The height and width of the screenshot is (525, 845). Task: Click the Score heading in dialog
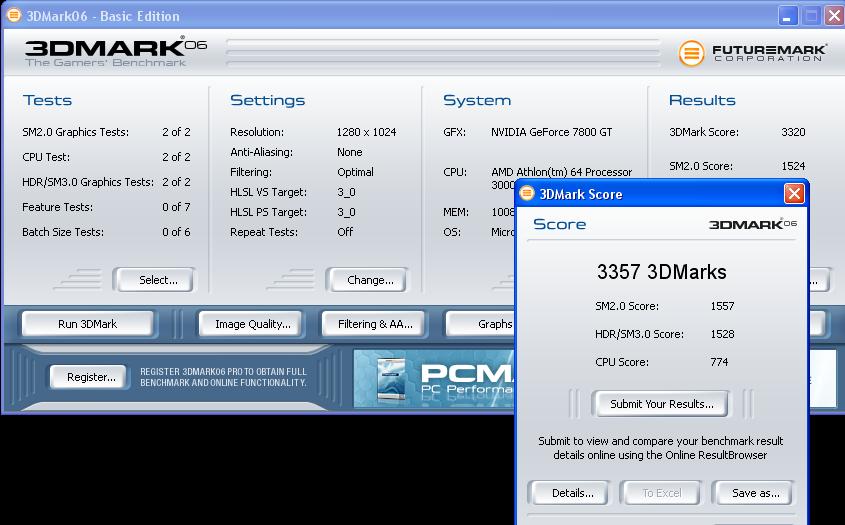pos(559,224)
